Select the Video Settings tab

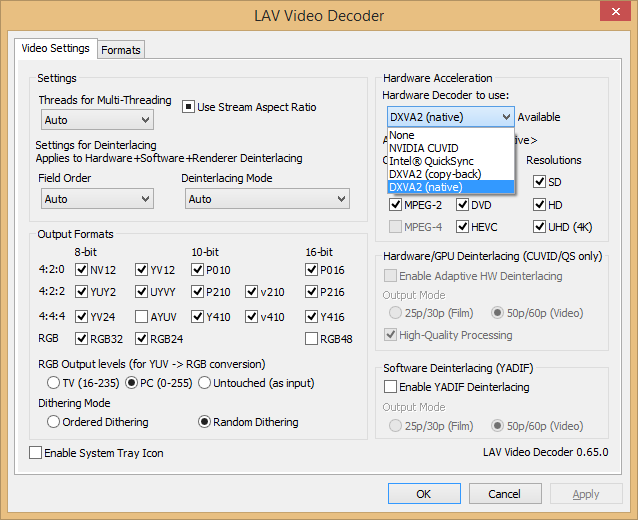coord(55,48)
